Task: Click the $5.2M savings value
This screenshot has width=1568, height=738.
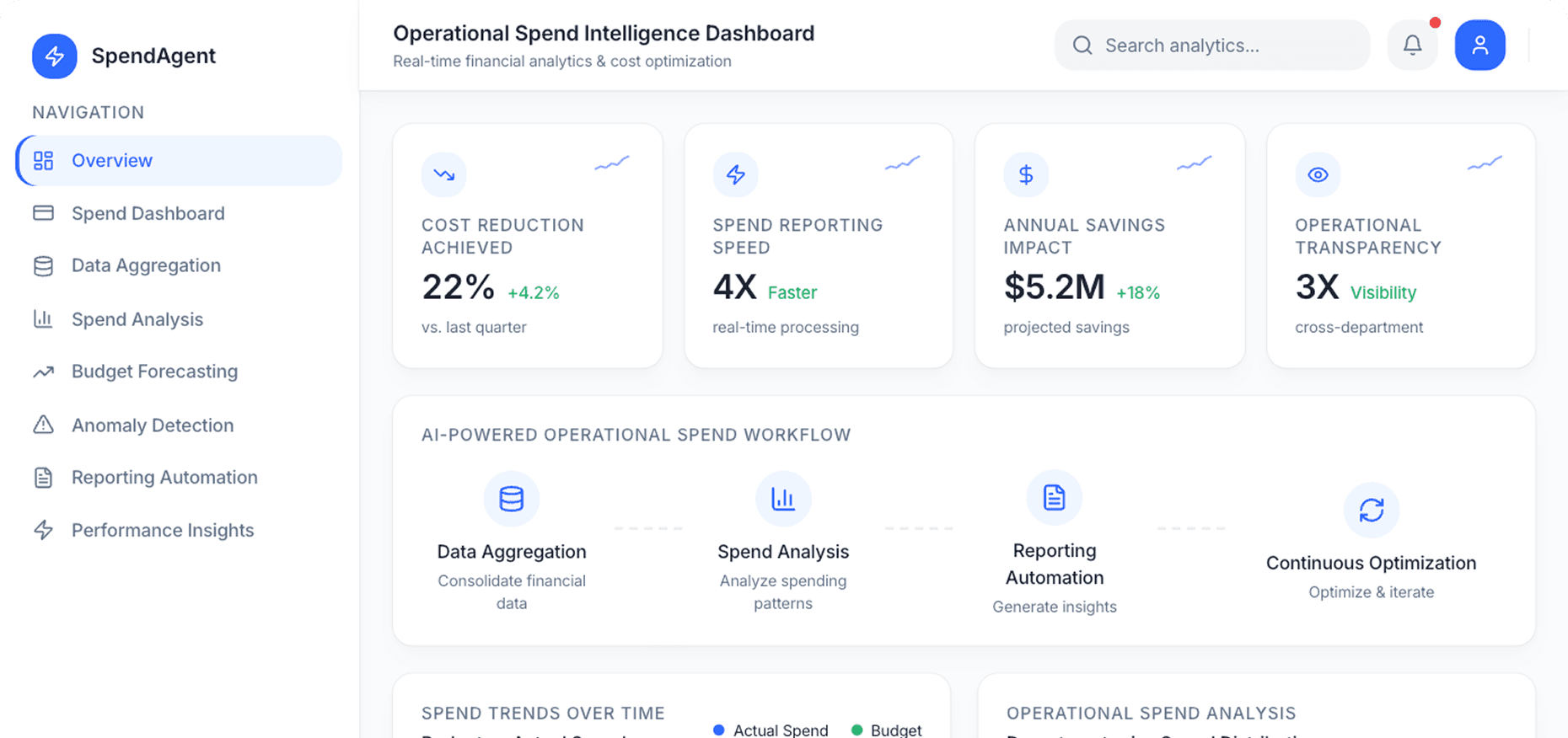Action: pyautogui.click(x=1055, y=287)
